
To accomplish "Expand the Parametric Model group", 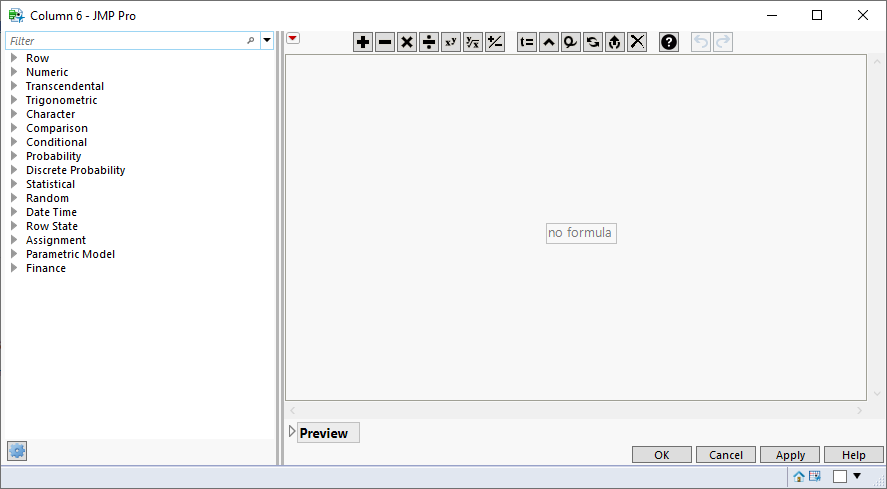I will (x=14, y=254).
